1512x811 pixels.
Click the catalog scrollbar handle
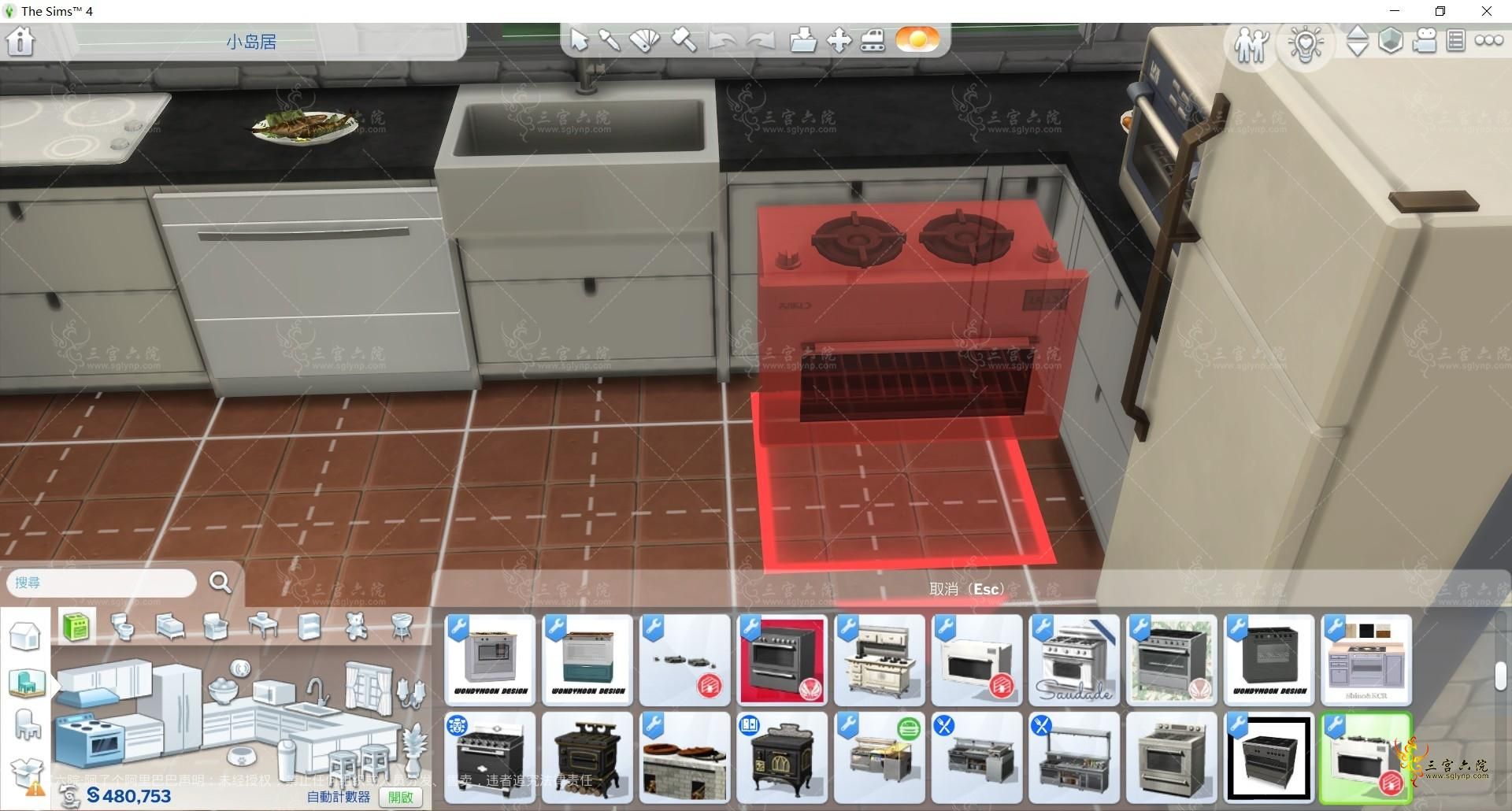1500,677
